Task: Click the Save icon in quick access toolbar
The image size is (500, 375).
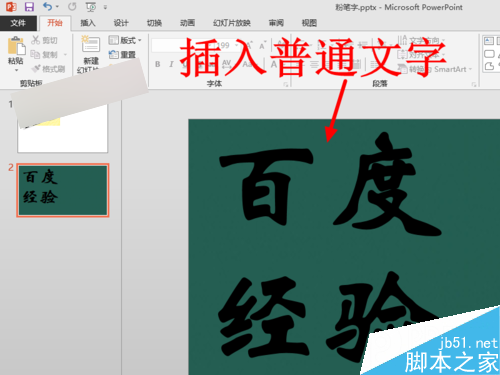Action: [x=29, y=7]
